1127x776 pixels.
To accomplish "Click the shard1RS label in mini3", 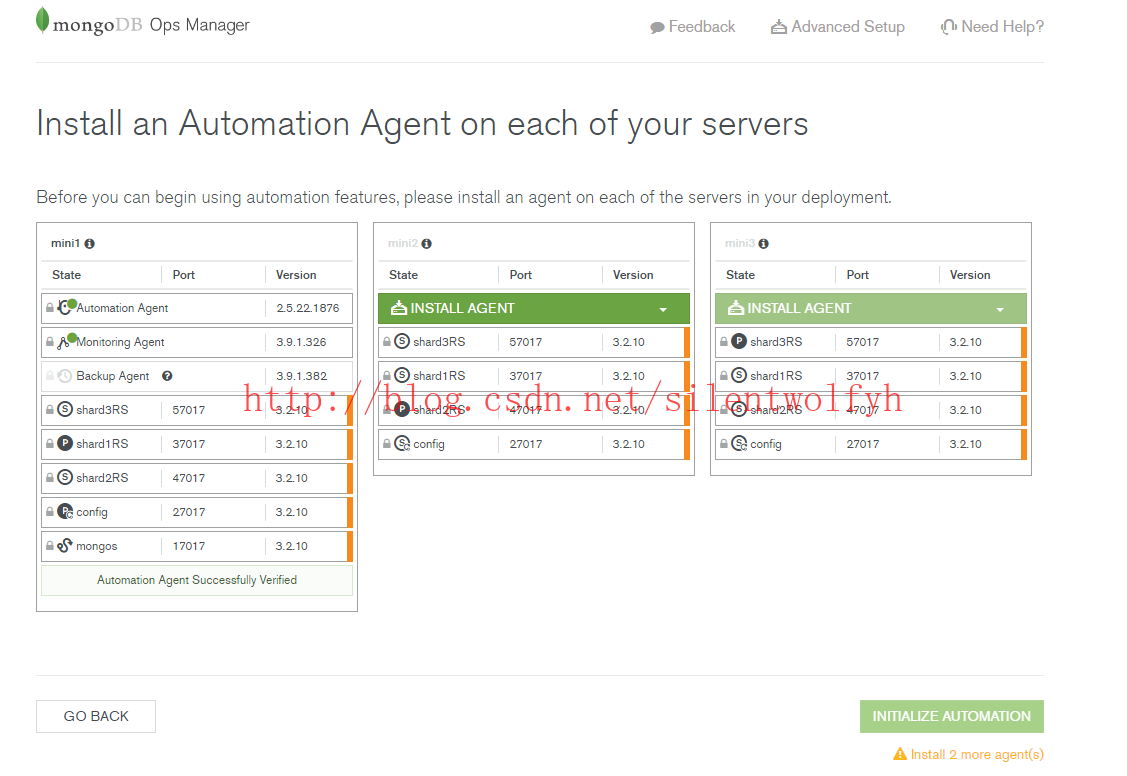I will click(x=776, y=376).
